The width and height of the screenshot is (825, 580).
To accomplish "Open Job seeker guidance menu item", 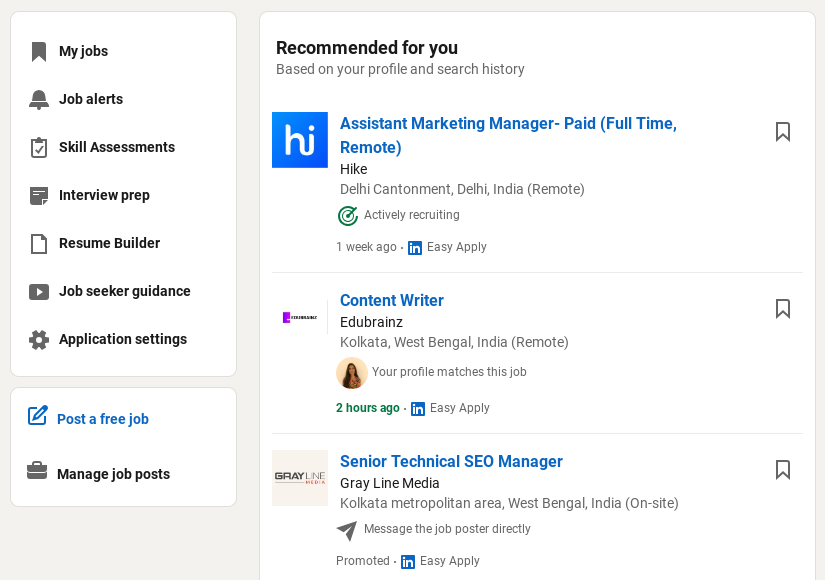I will point(124,292).
